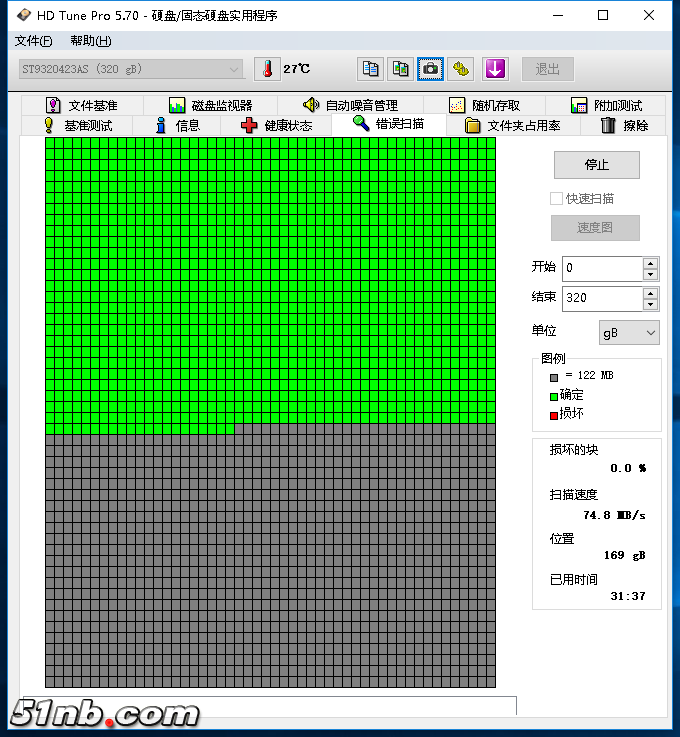
Task: Decrease the 结束 end value with down arrow
Action: pyautogui.click(x=650, y=304)
